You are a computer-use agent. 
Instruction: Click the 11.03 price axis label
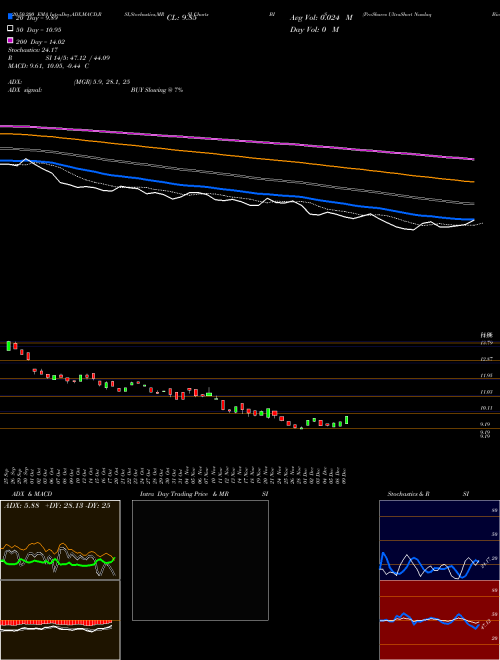(486, 392)
